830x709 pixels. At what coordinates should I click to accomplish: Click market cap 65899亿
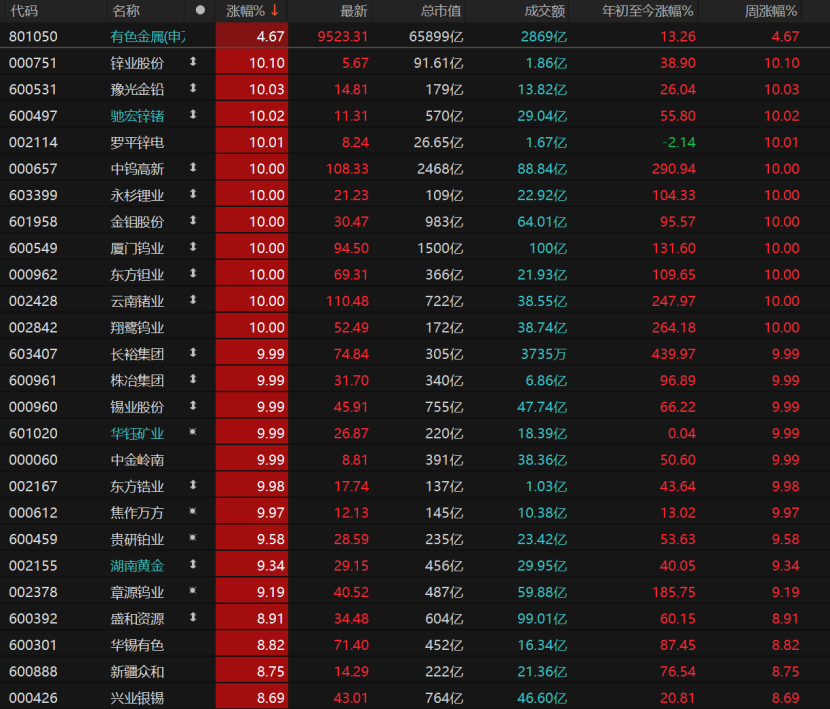(436, 37)
